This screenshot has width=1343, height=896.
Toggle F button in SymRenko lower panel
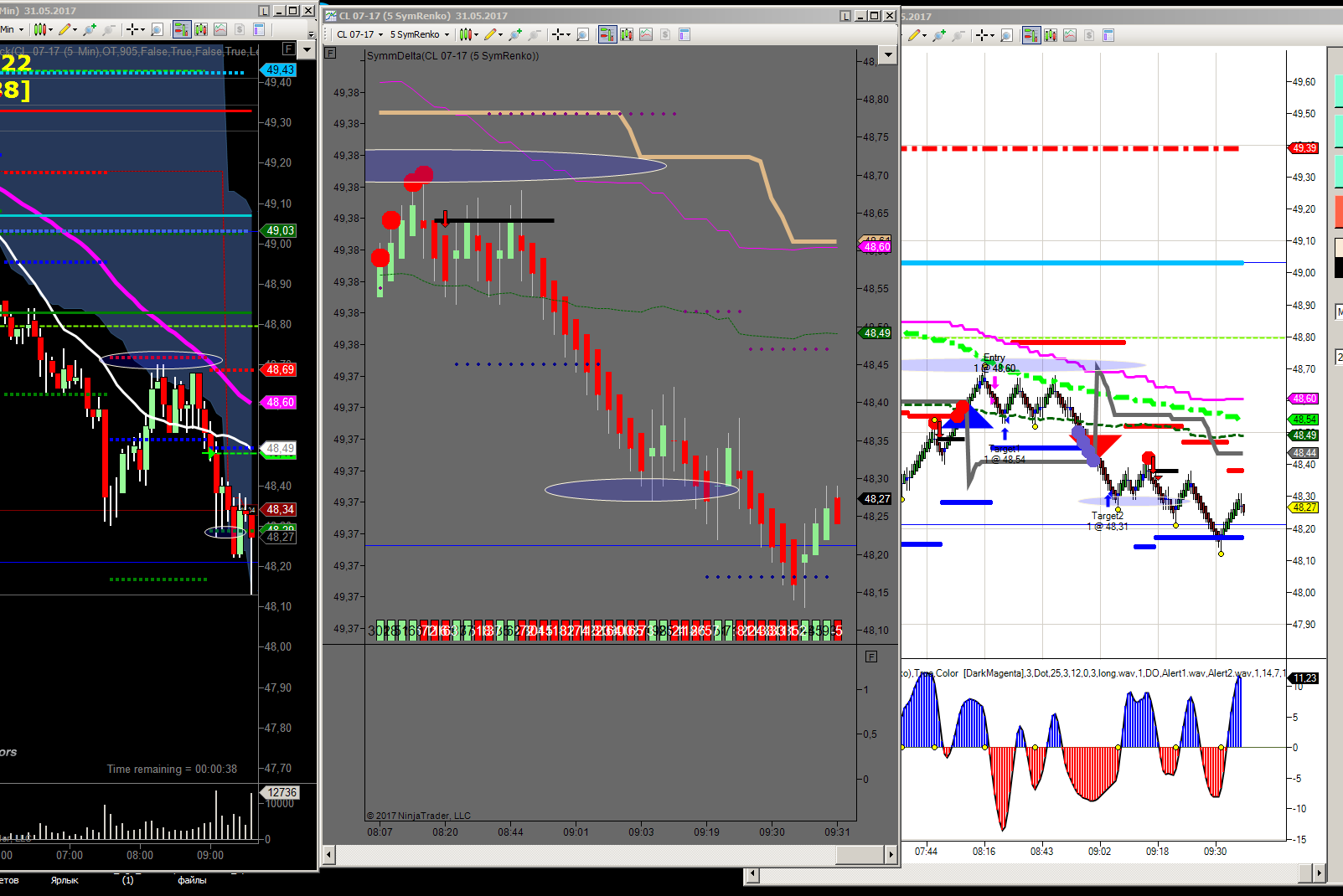[871, 657]
